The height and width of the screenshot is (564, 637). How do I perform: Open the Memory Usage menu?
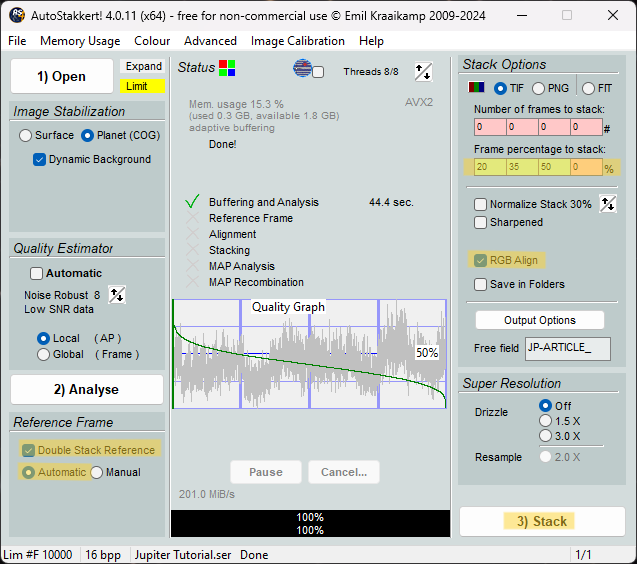[80, 41]
